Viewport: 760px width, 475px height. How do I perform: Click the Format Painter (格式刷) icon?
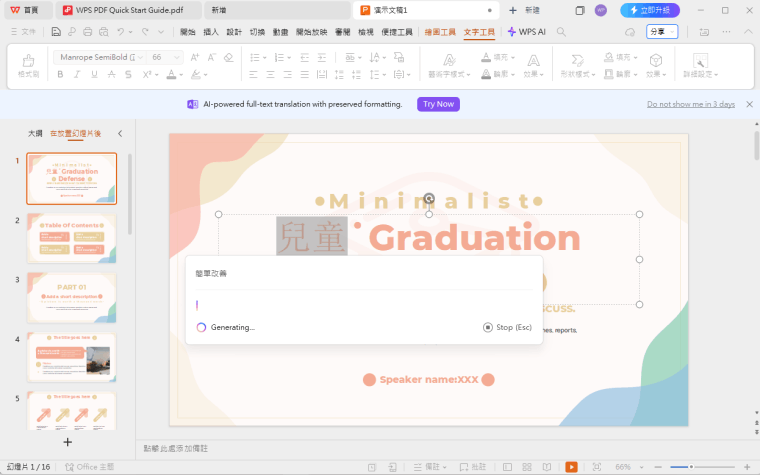click(29, 60)
